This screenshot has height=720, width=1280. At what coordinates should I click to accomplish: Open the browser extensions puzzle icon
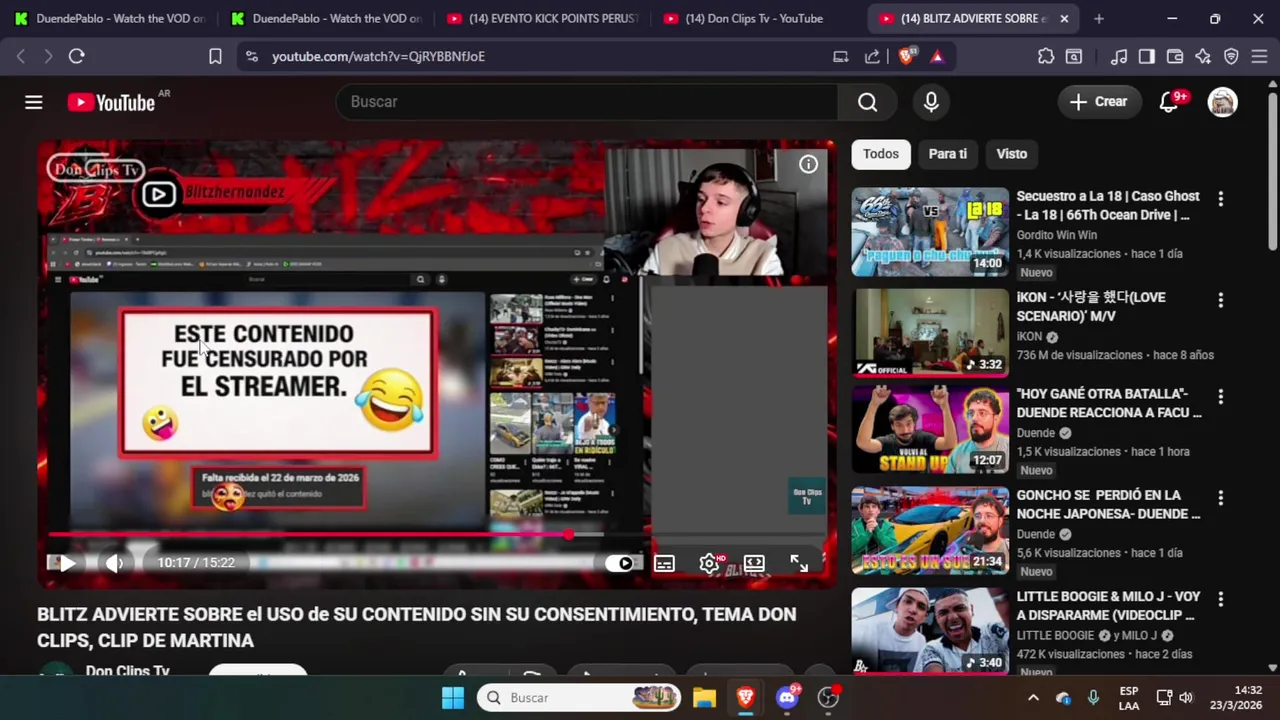[x=1046, y=57]
